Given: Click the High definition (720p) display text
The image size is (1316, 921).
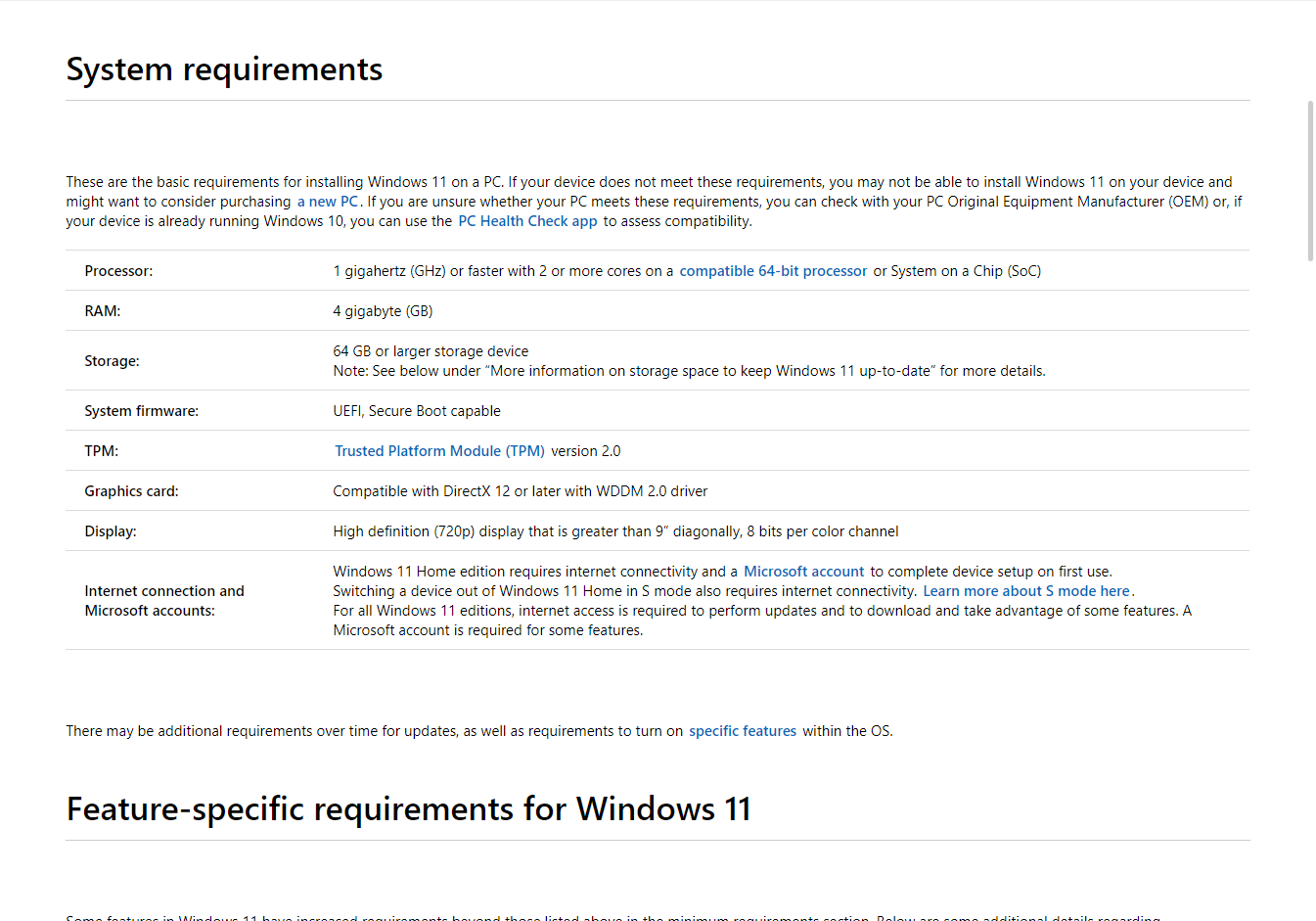Looking at the screenshot, I should point(615,531).
